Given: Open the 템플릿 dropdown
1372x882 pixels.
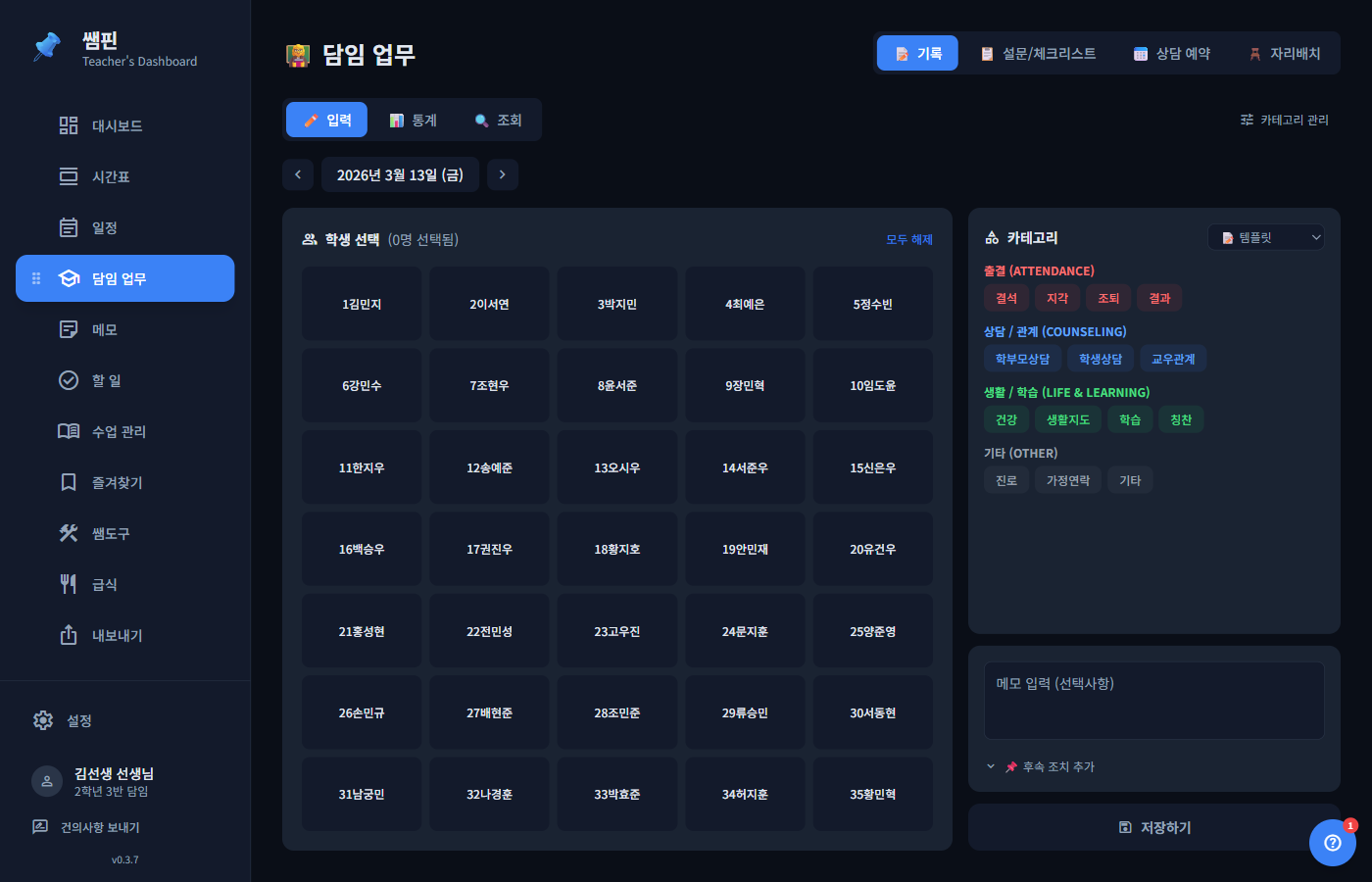Looking at the screenshot, I should point(1265,236).
